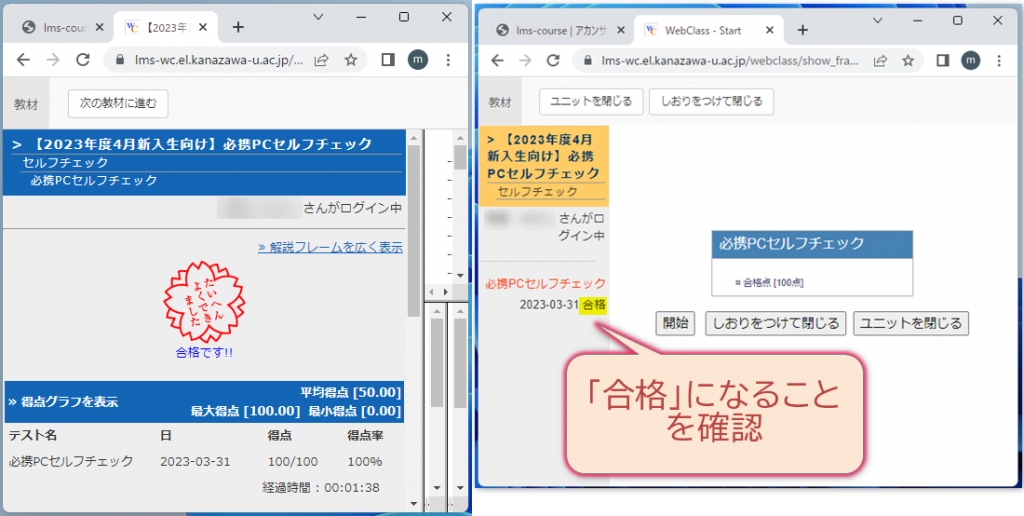Viewport: 1024px width, 516px height.
Task: Maximize the right Chrome window
Action: point(957,20)
